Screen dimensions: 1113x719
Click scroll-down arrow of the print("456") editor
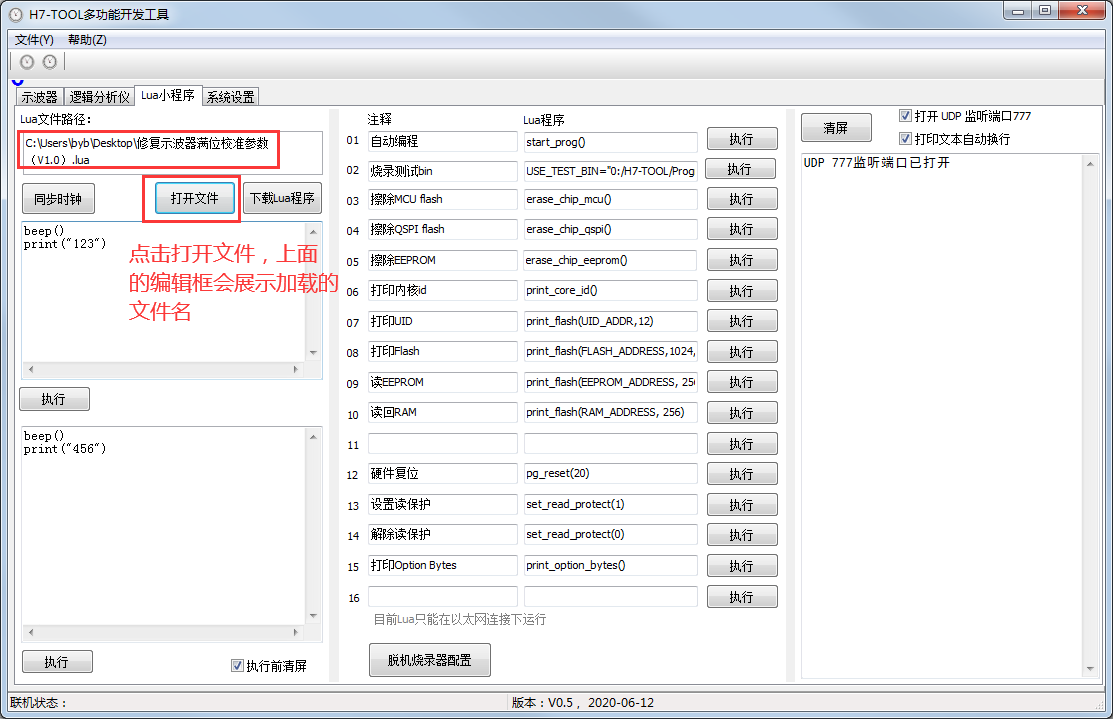pyautogui.click(x=314, y=616)
